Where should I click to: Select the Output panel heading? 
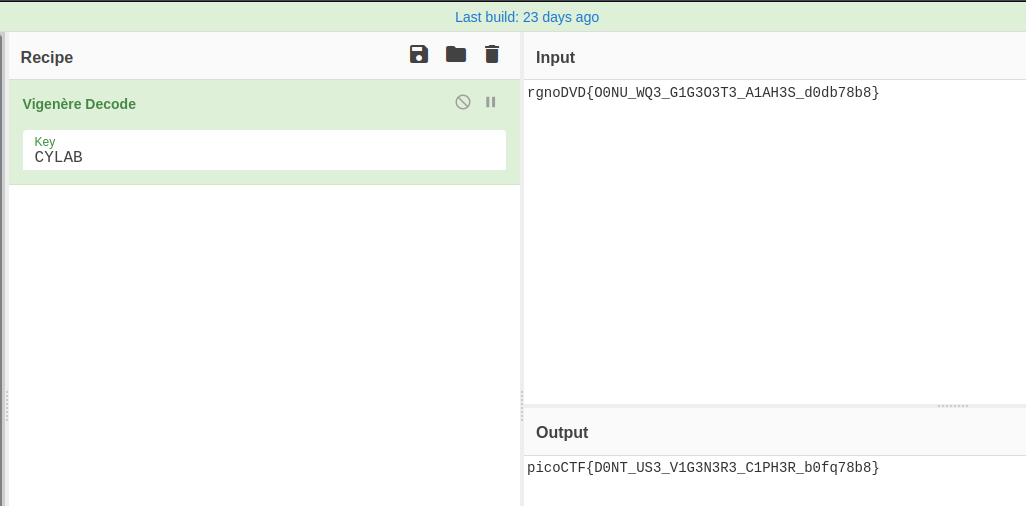pyautogui.click(x=562, y=433)
